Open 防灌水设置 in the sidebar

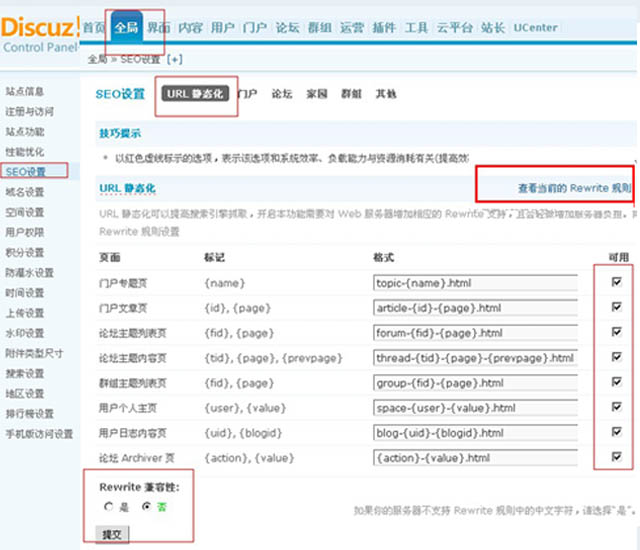pyautogui.click(x=29, y=273)
